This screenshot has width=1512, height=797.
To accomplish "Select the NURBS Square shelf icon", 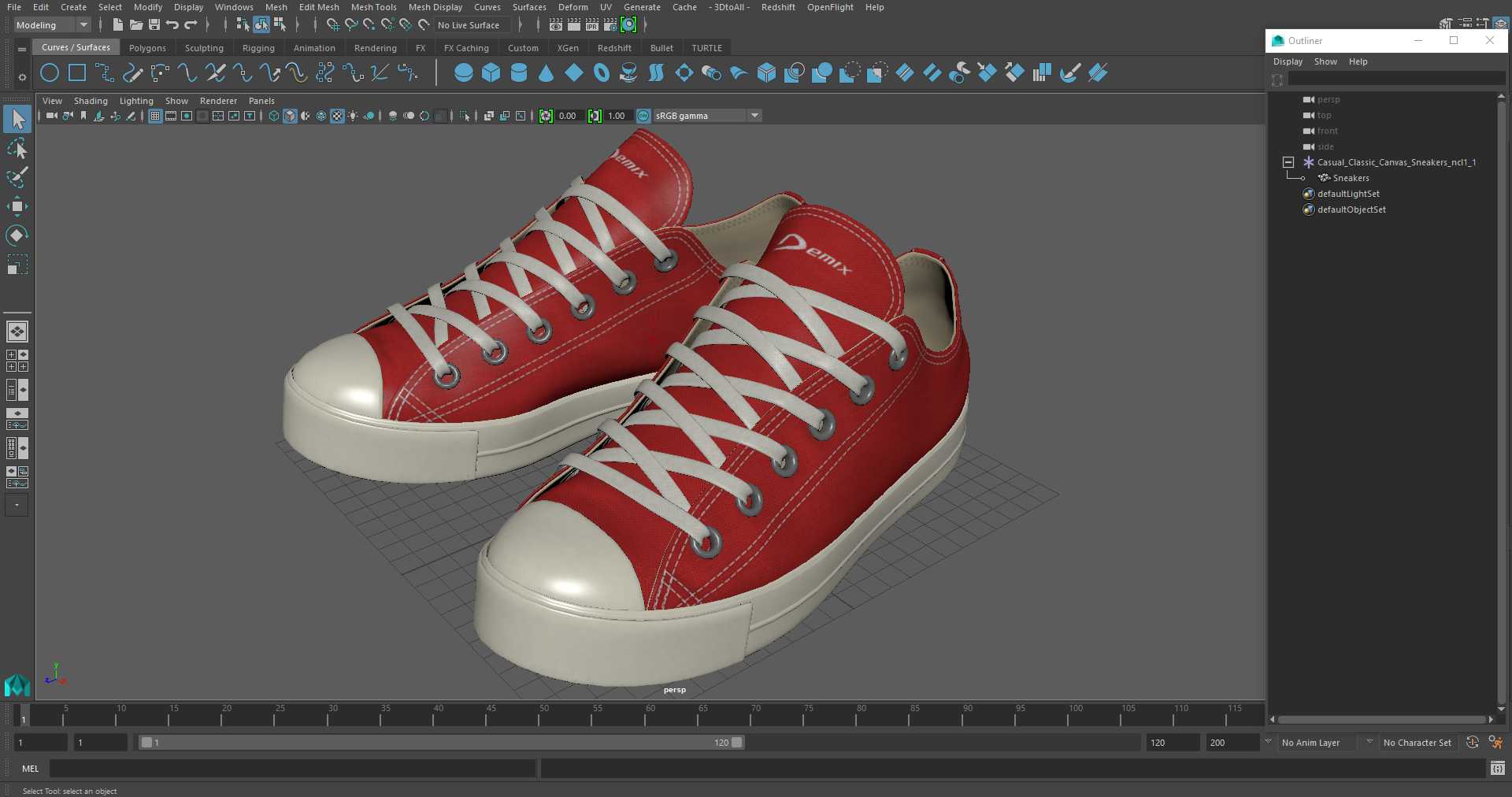I will [x=77, y=73].
